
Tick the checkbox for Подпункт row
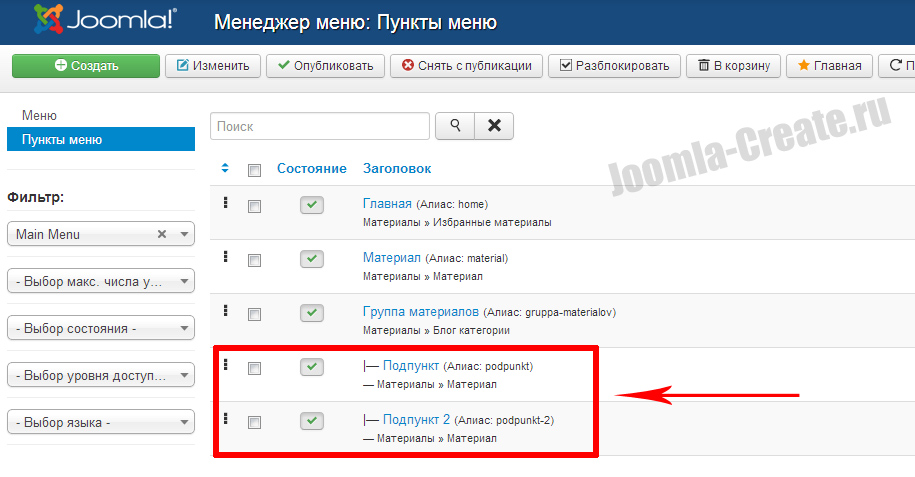tap(254, 368)
